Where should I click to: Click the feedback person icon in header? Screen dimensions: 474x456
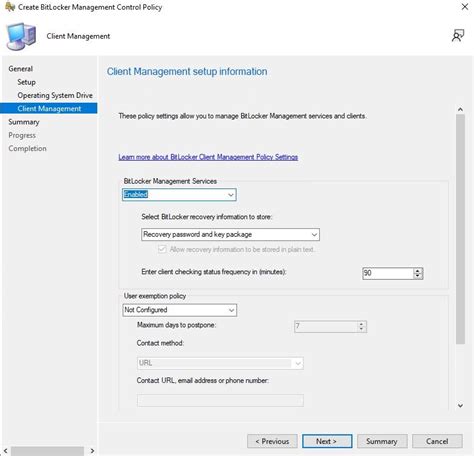point(458,35)
